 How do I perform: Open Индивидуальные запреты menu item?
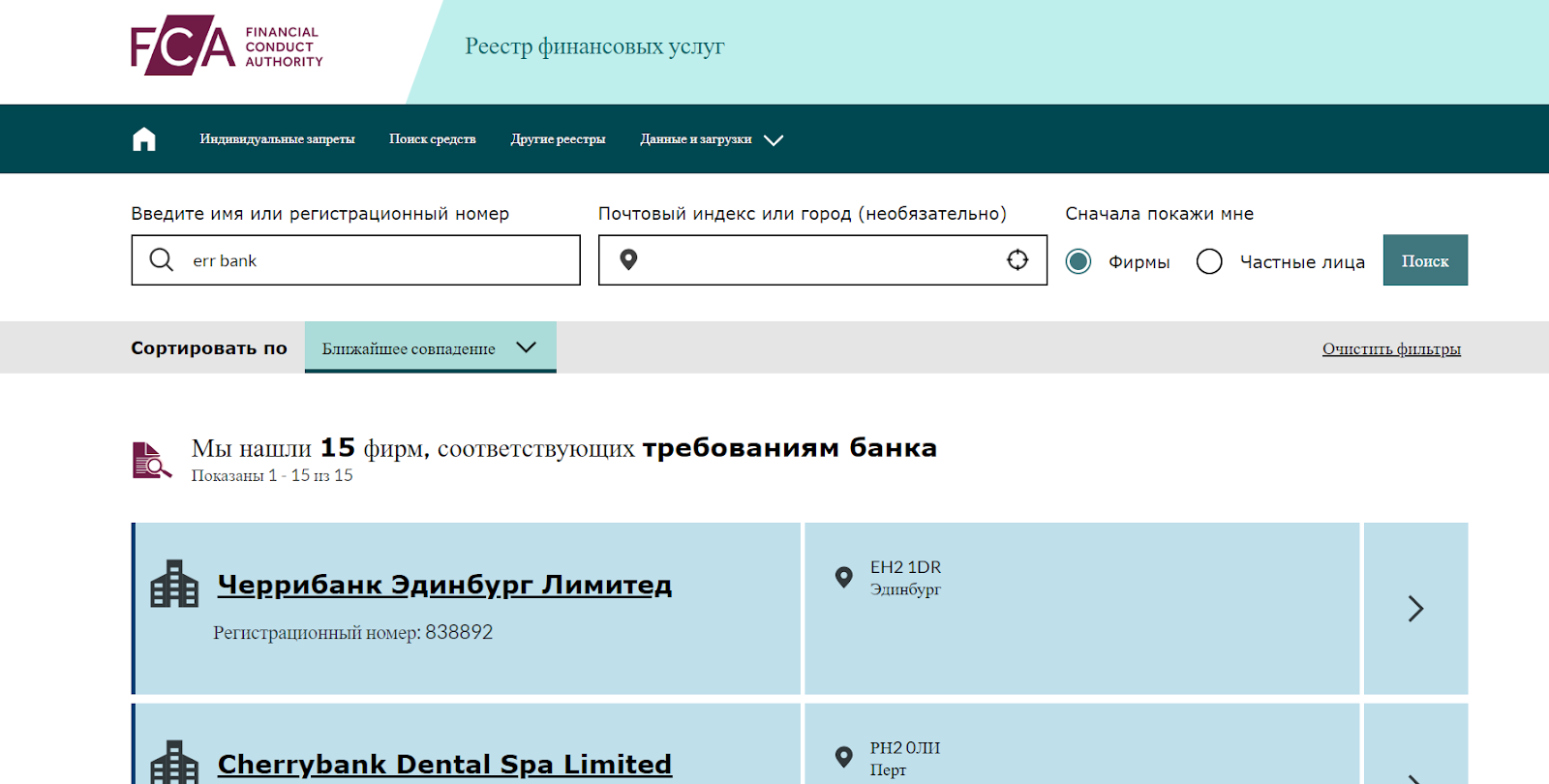click(277, 139)
